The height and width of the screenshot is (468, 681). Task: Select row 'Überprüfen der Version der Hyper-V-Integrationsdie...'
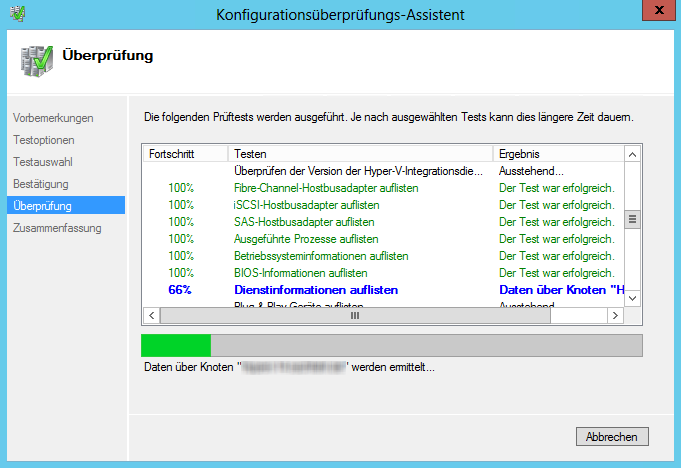pyautogui.click(x=383, y=171)
